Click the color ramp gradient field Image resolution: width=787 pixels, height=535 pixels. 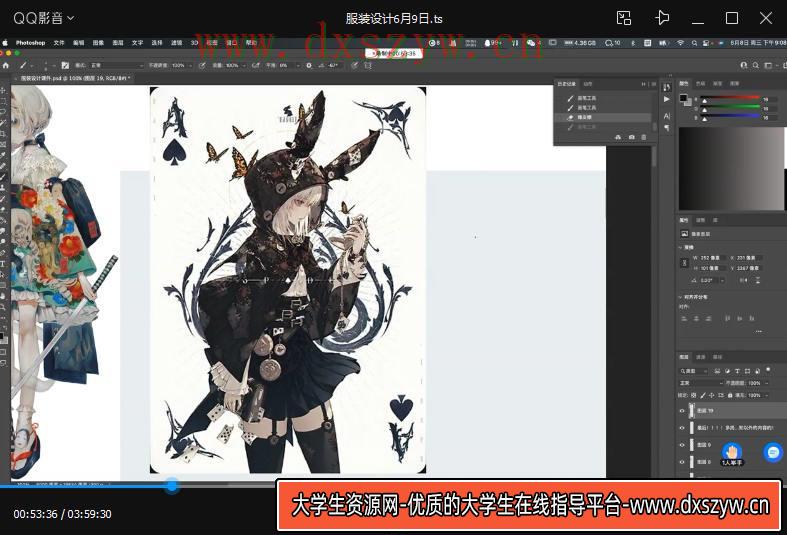tap(731, 168)
